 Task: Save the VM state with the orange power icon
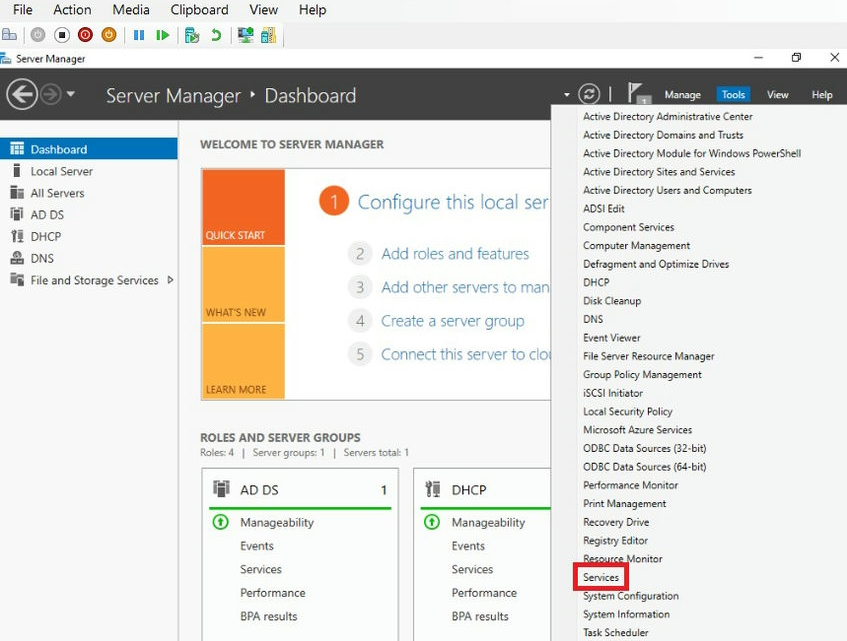point(109,35)
